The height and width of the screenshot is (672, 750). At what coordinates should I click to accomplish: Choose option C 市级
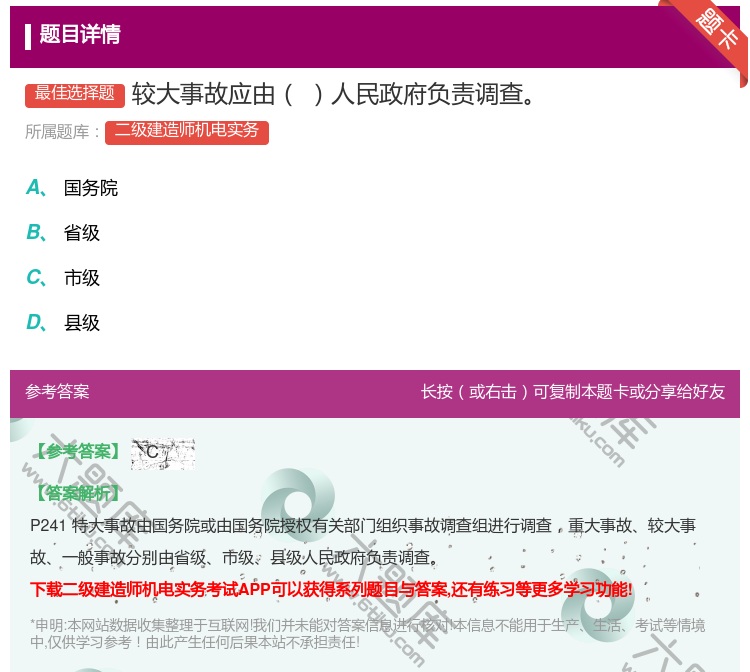pos(63,278)
